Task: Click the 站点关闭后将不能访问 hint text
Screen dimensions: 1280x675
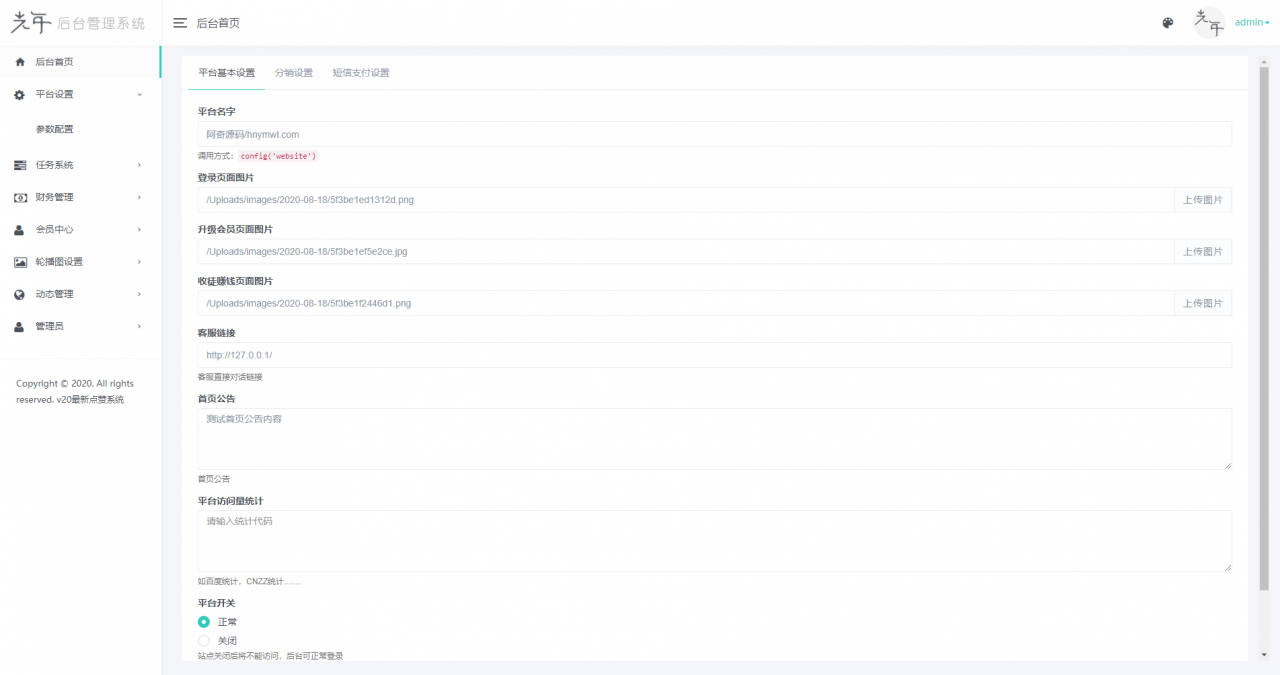Action: [270, 656]
